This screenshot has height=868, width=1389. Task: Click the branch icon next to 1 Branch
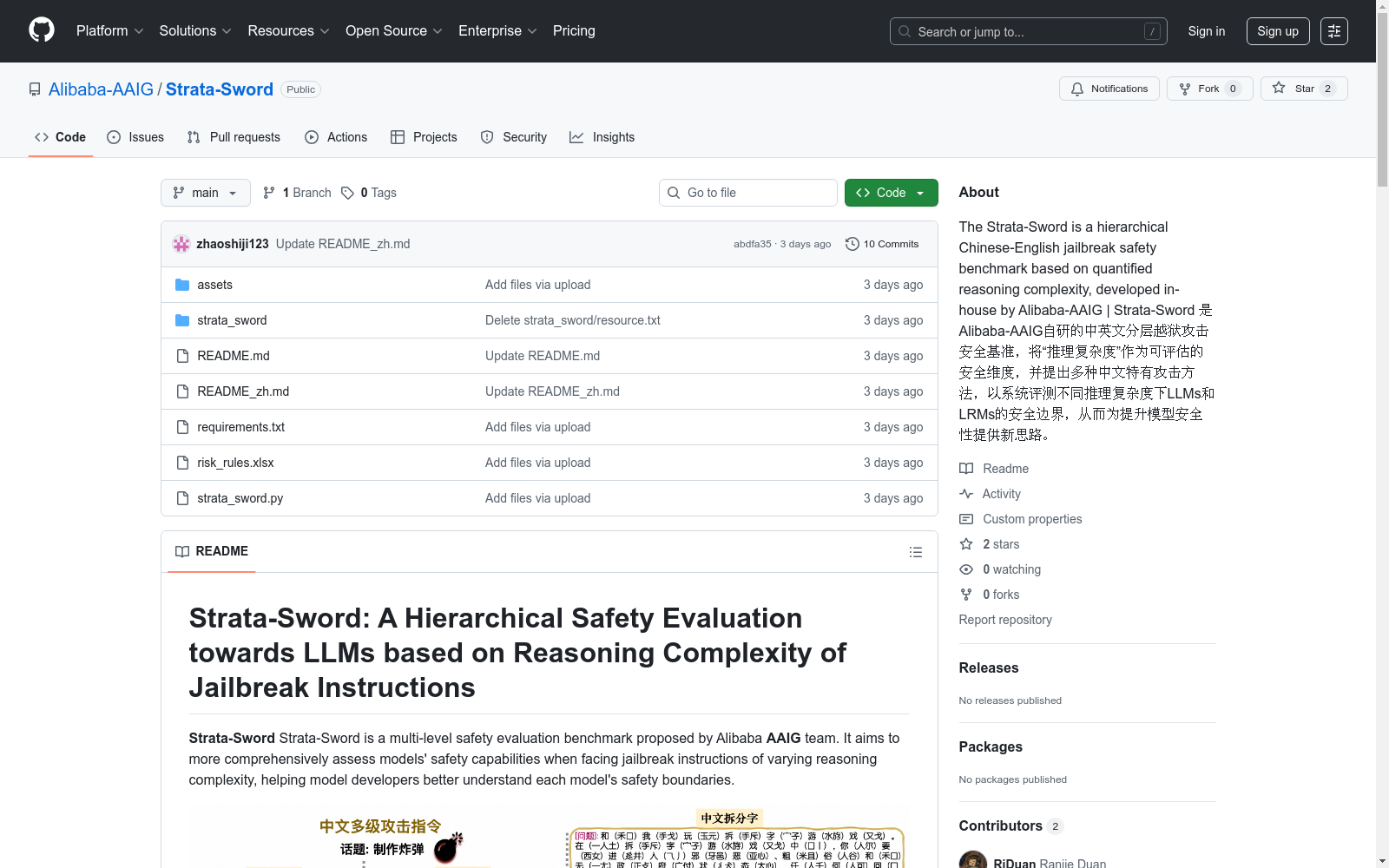269,193
